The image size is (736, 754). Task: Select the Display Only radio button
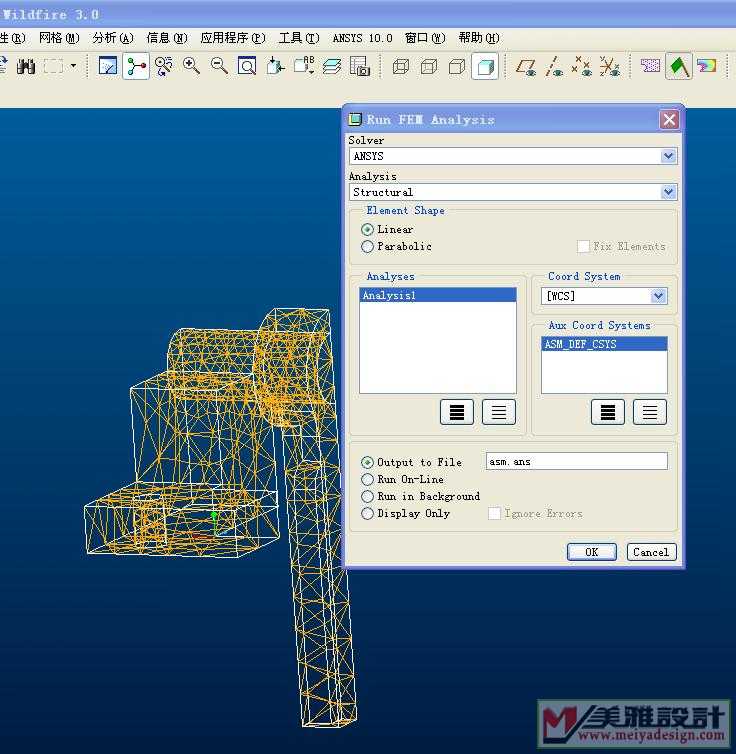[367, 513]
